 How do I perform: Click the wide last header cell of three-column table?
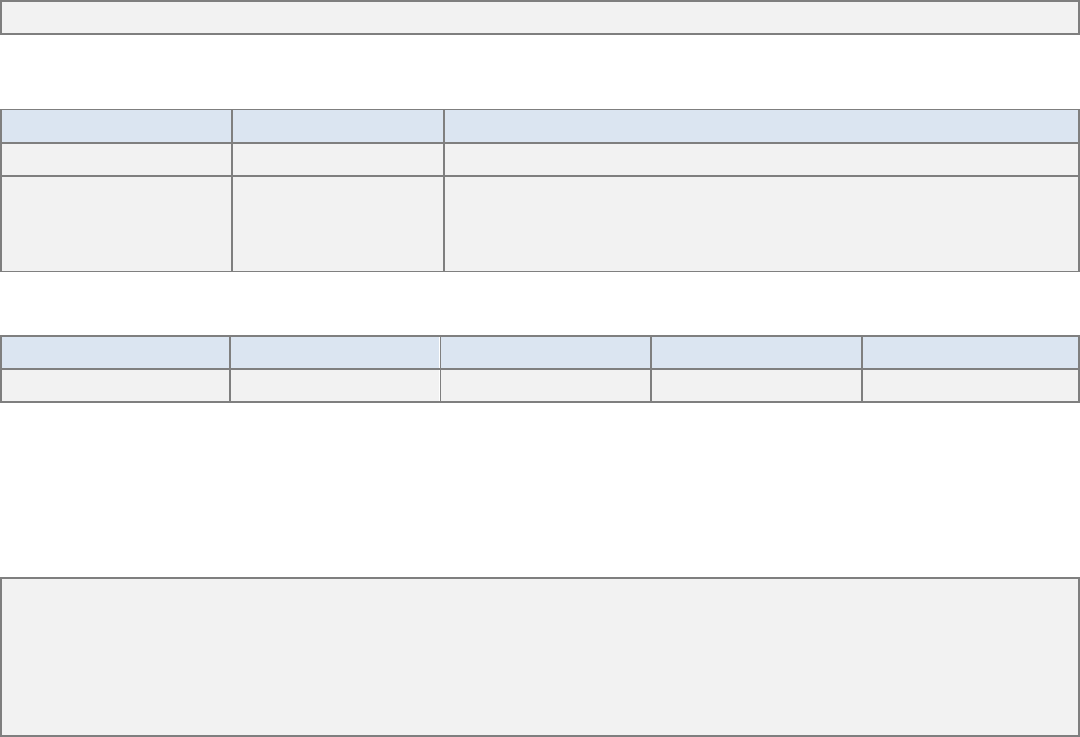click(761, 126)
